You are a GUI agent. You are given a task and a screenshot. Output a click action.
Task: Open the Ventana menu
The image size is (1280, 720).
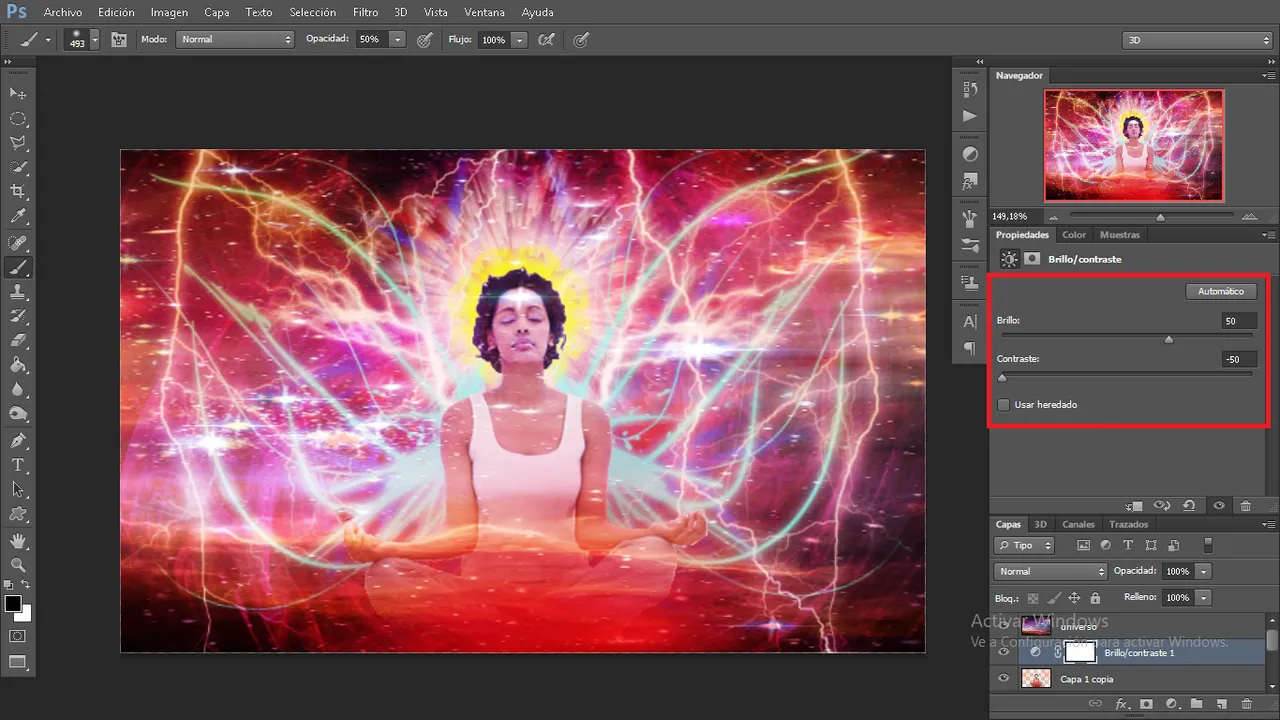pyautogui.click(x=485, y=12)
